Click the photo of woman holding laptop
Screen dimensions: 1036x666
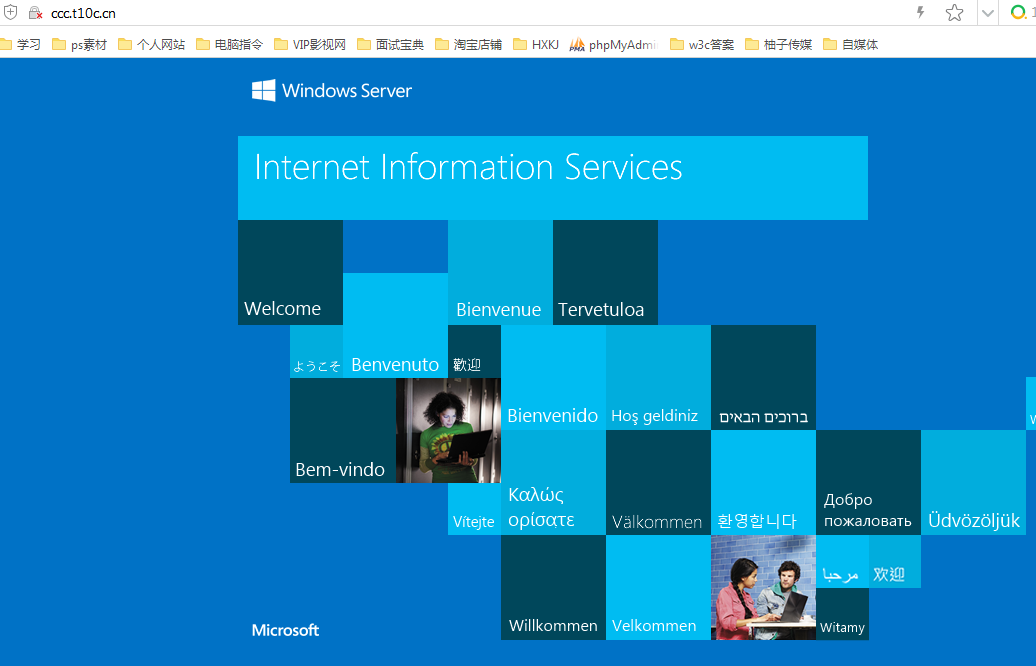coord(448,430)
